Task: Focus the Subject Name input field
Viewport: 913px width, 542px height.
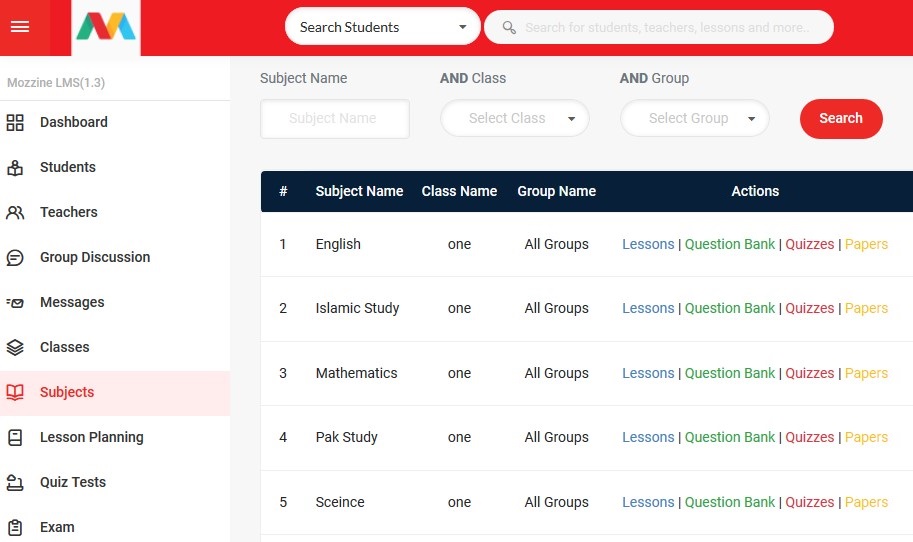Action: 334,118
